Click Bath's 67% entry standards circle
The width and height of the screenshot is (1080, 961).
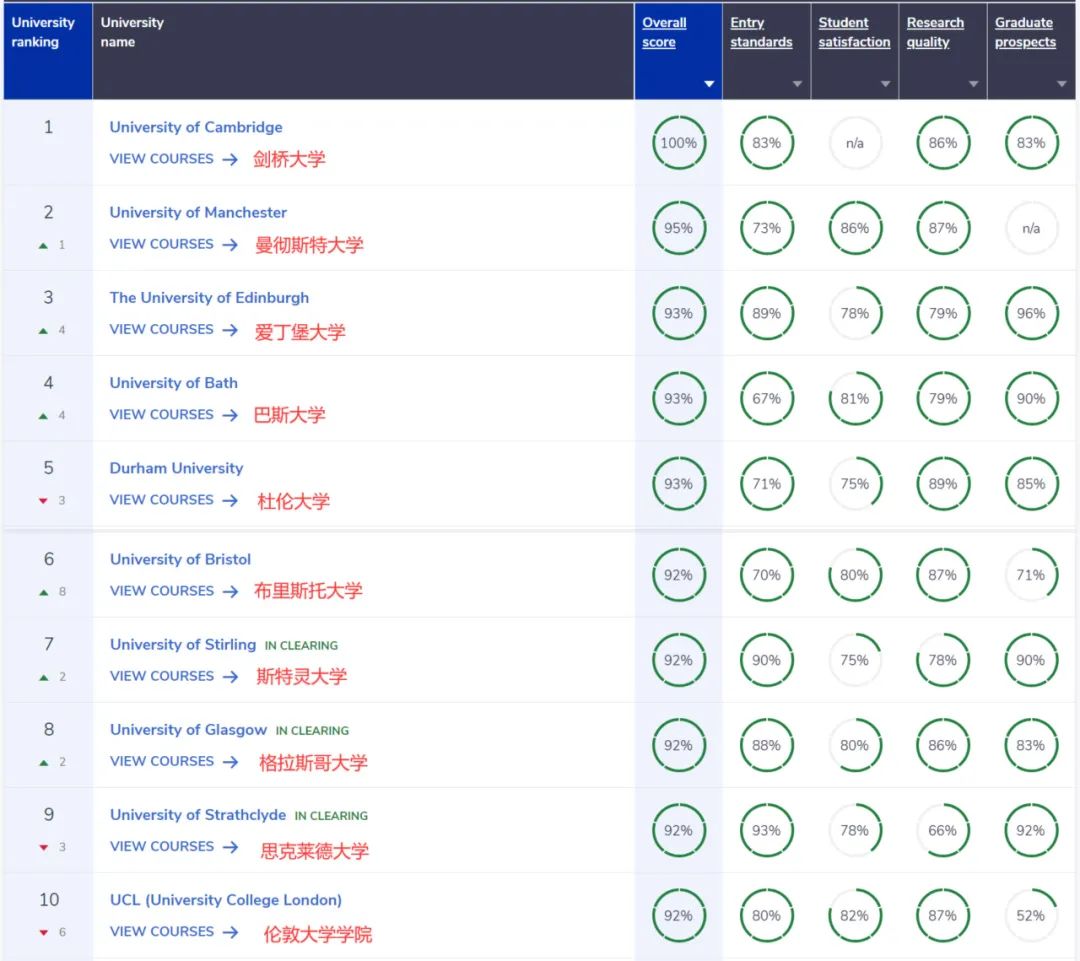(767, 399)
